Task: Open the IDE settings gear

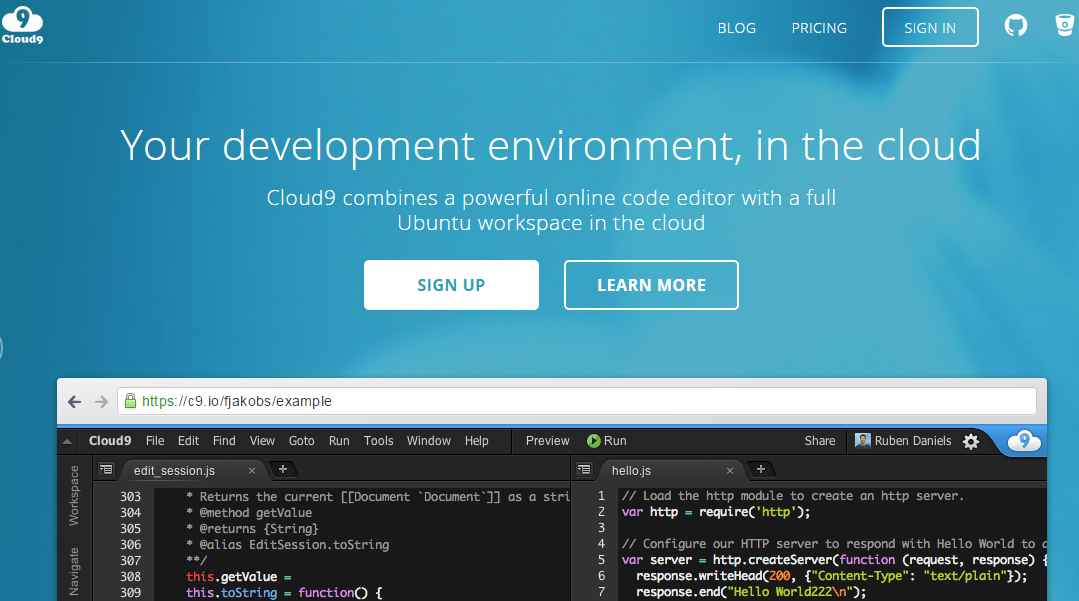Action: click(970, 441)
